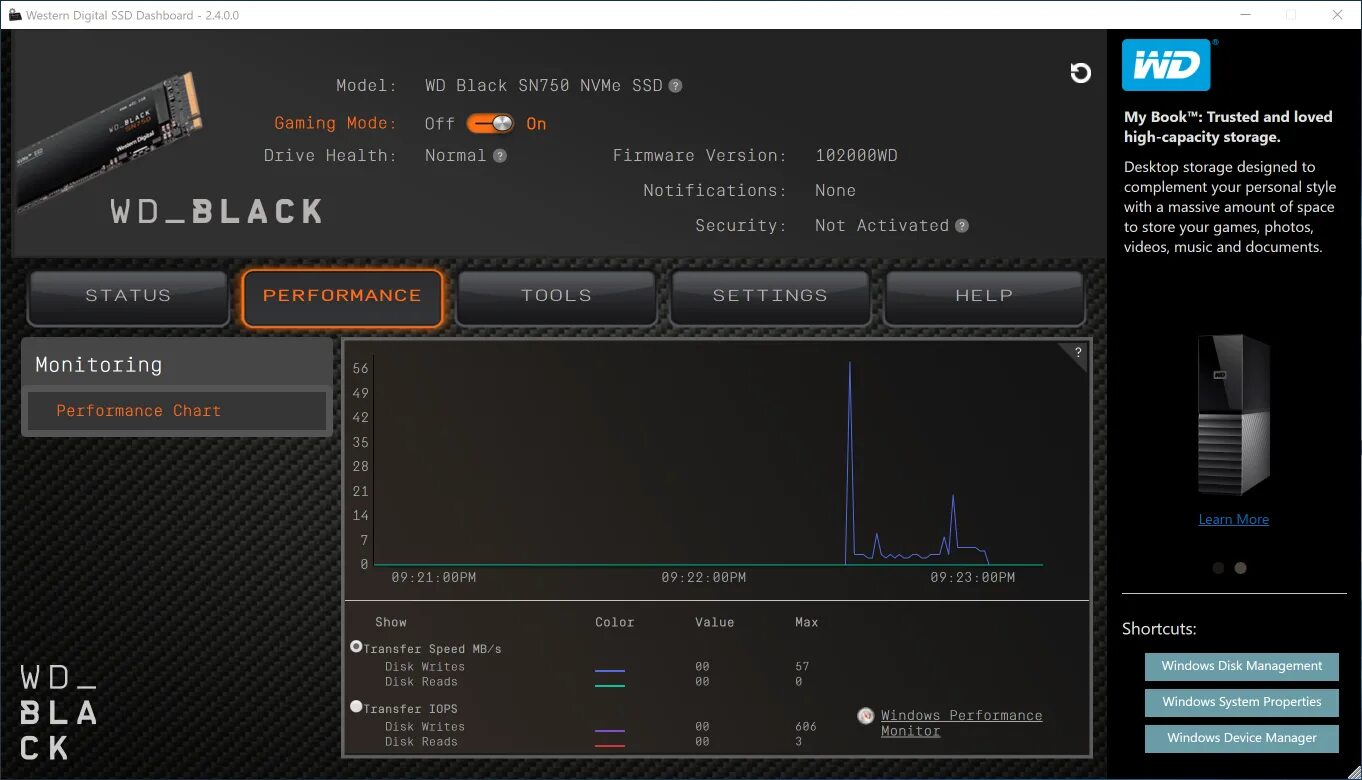Click the Max value 606 for IOPS writes

point(806,727)
